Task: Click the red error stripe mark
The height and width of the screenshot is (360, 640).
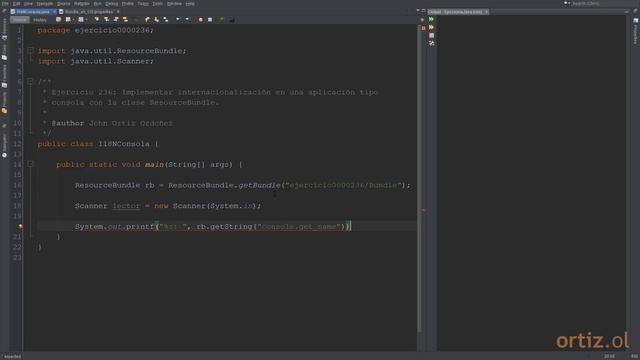Action: point(423,210)
